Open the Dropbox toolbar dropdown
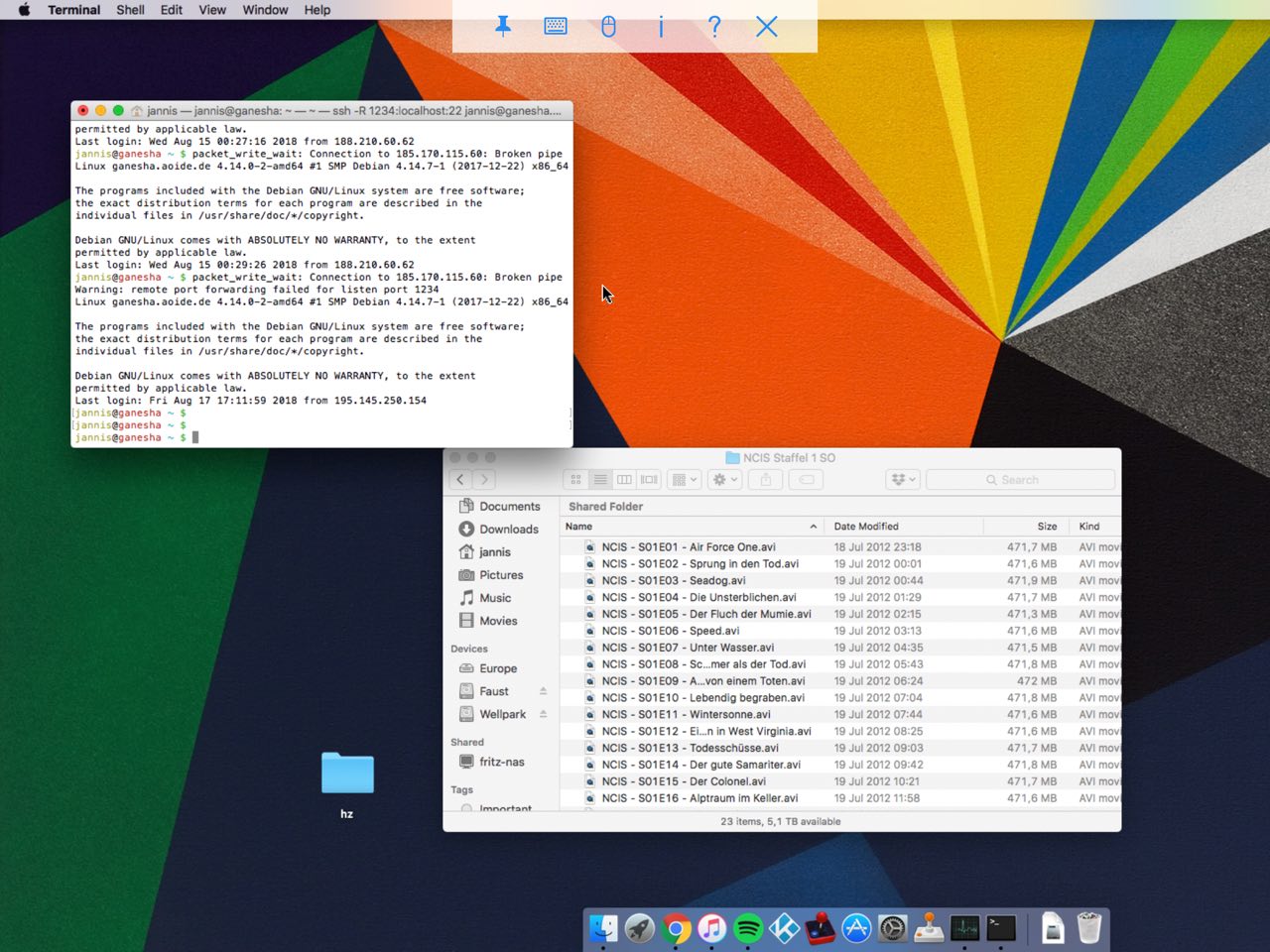 903,480
